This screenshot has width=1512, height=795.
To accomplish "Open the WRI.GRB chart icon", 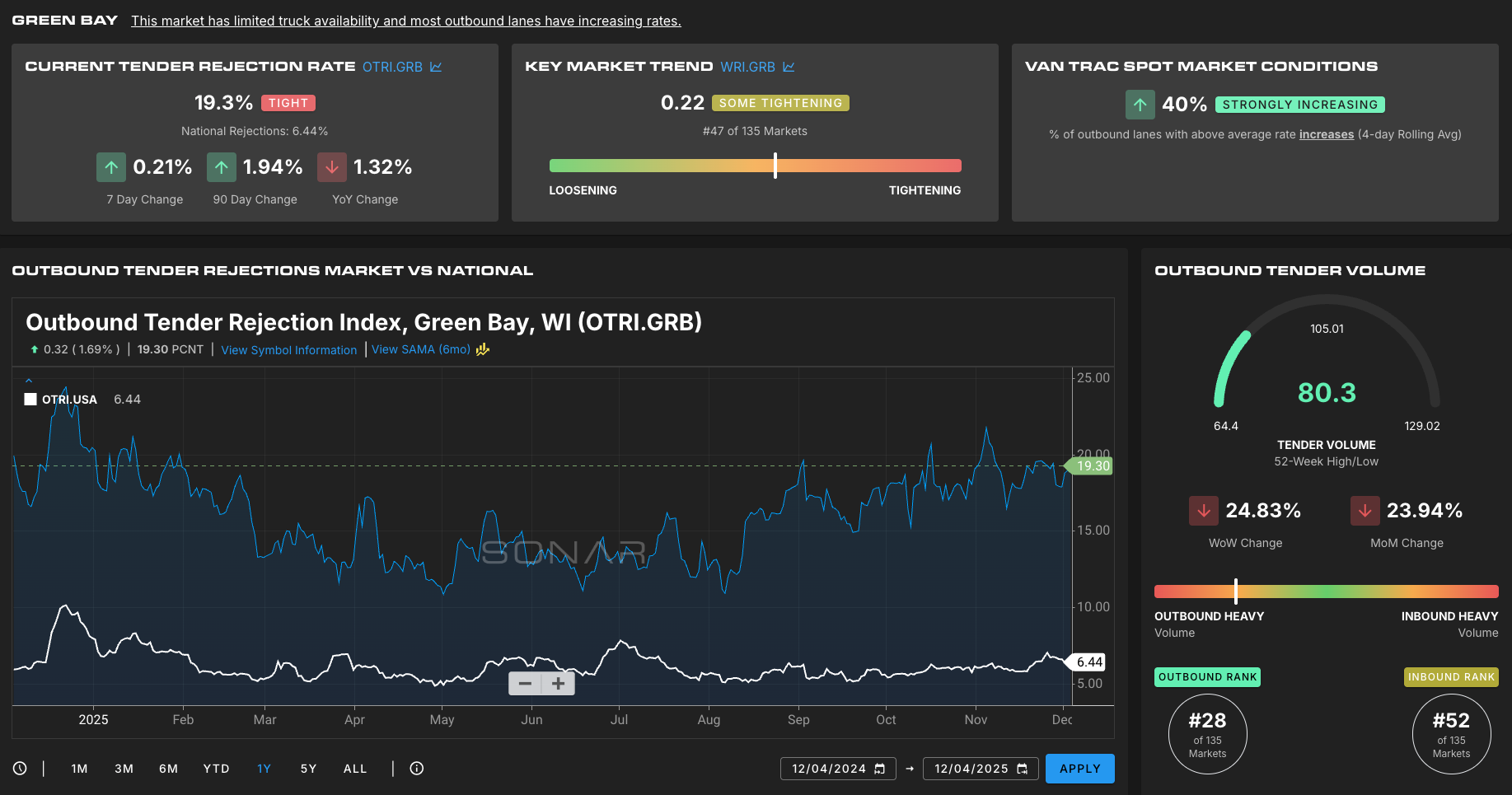I will tap(789, 67).
